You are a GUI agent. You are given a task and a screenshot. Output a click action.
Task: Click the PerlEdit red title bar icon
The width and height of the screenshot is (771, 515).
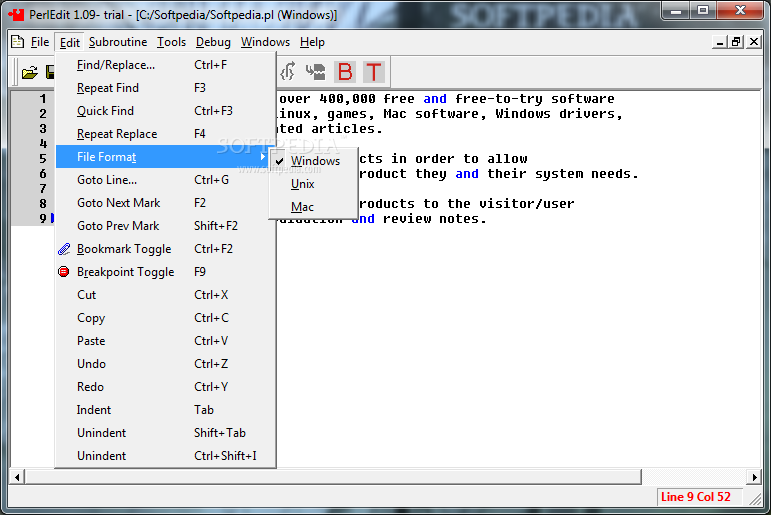coord(16,14)
